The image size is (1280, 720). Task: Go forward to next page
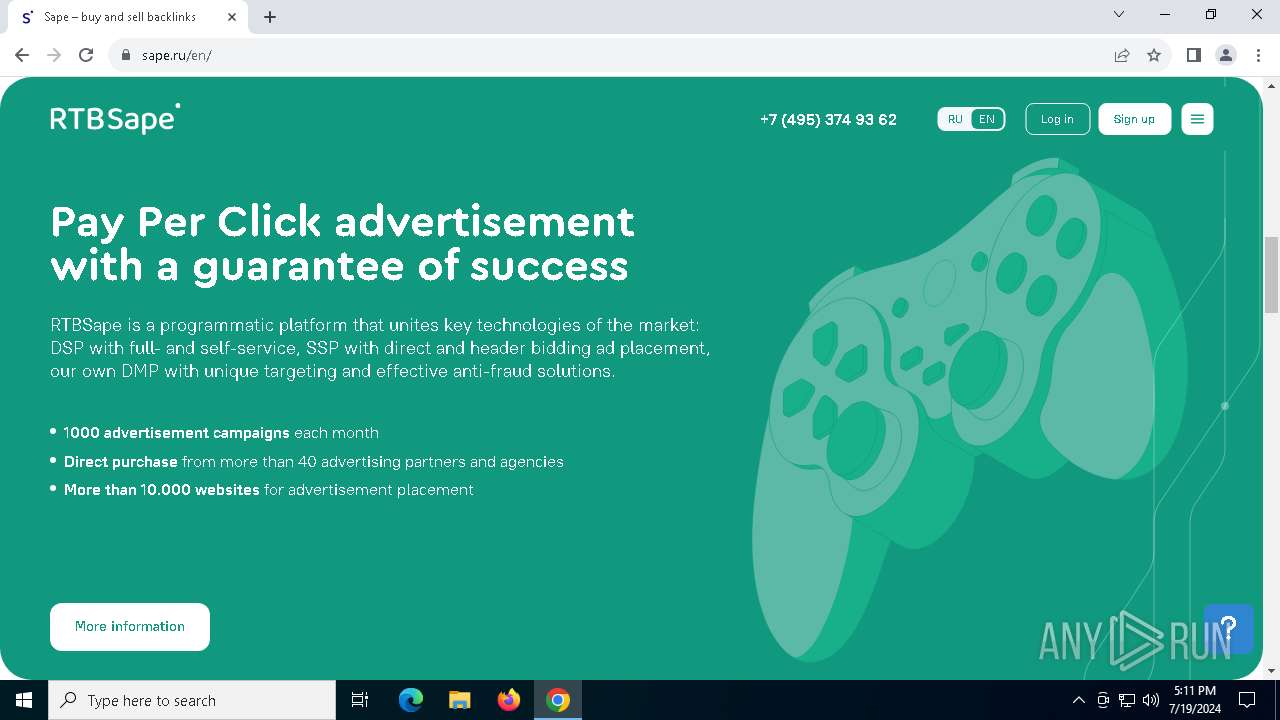[x=54, y=55]
